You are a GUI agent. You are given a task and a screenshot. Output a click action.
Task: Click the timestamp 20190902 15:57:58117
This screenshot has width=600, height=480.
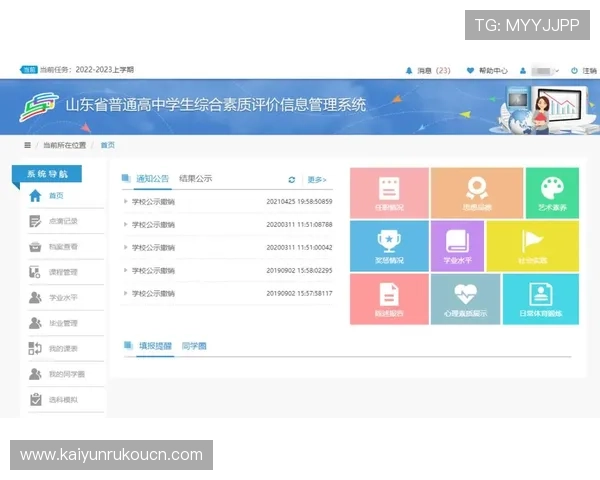(x=299, y=294)
